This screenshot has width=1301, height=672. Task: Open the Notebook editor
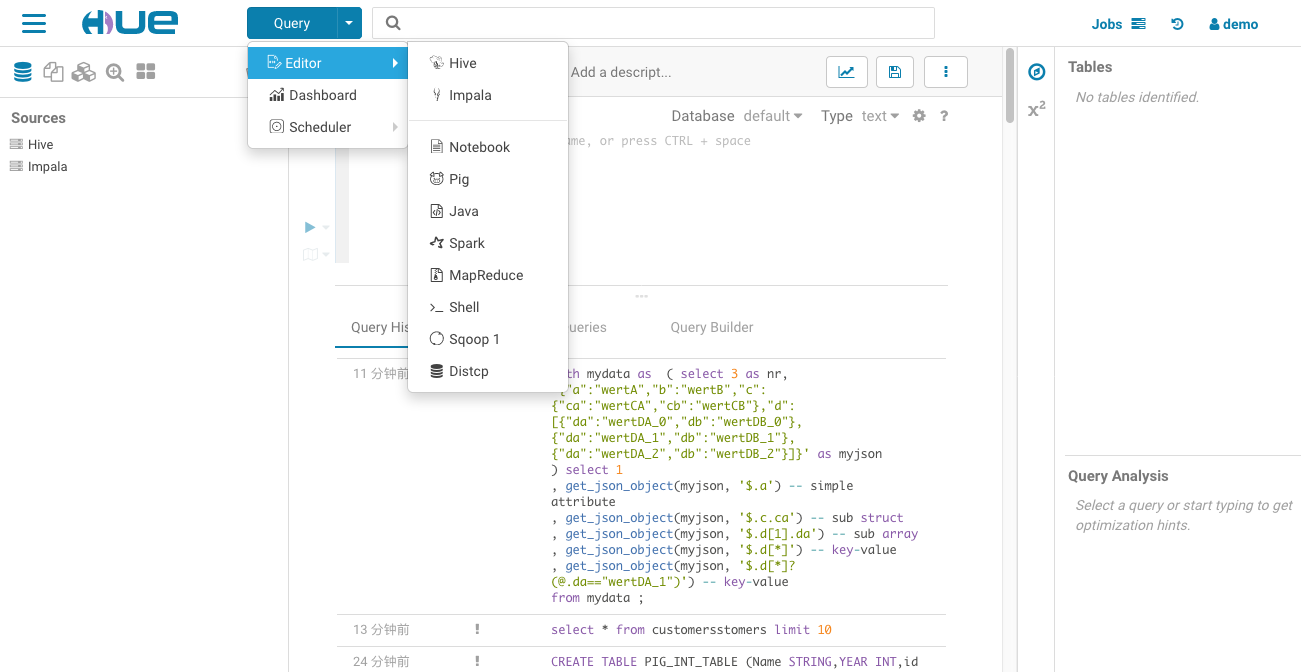488,147
